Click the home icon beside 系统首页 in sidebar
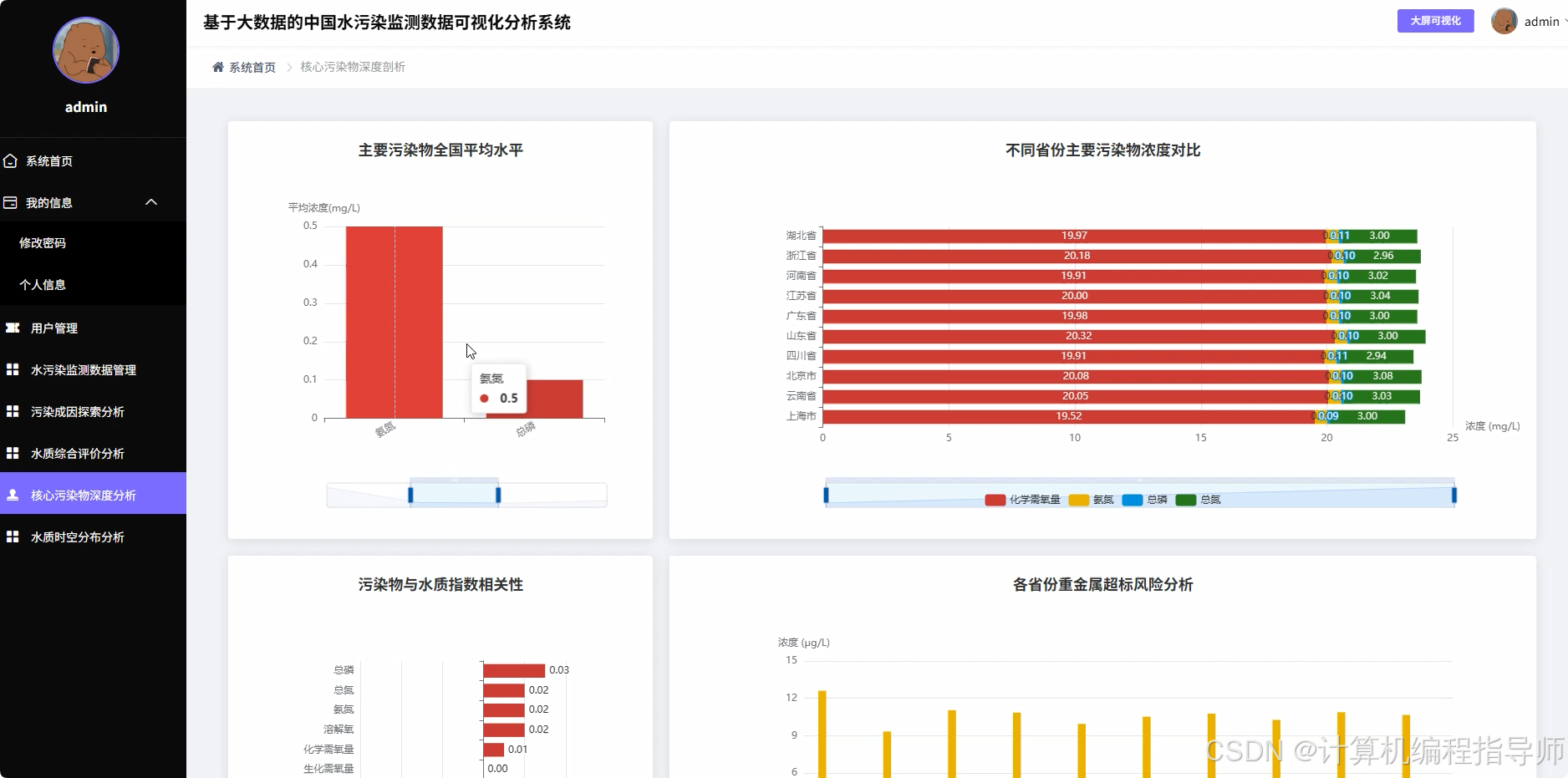The height and width of the screenshot is (778, 1568). [10, 160]
